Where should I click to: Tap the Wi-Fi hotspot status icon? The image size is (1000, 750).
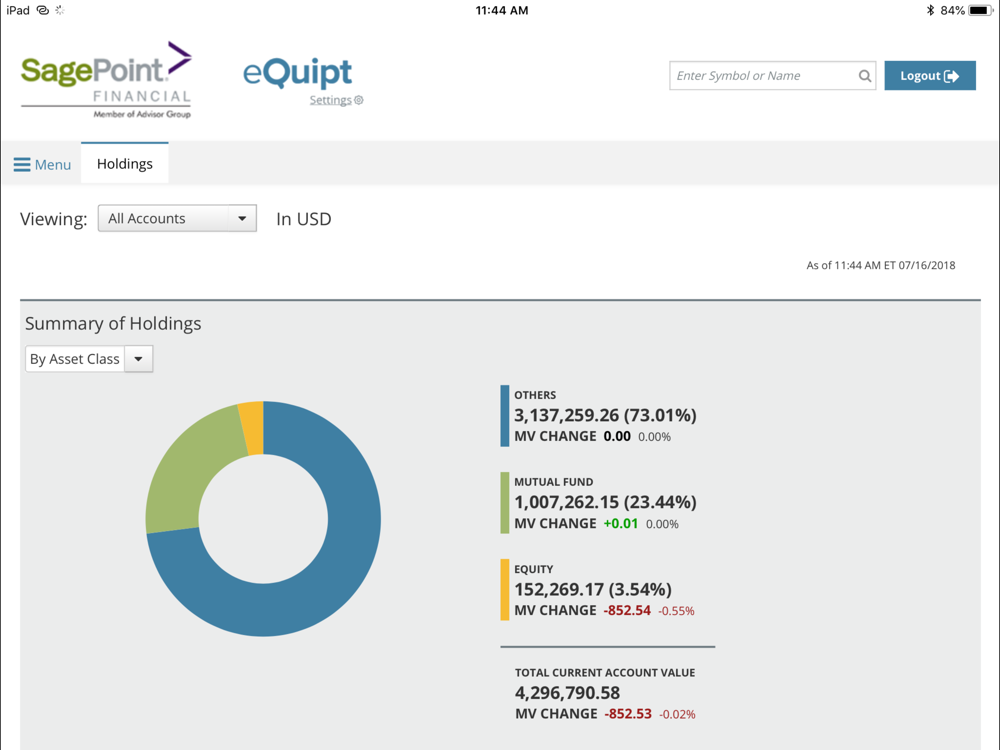42,10
